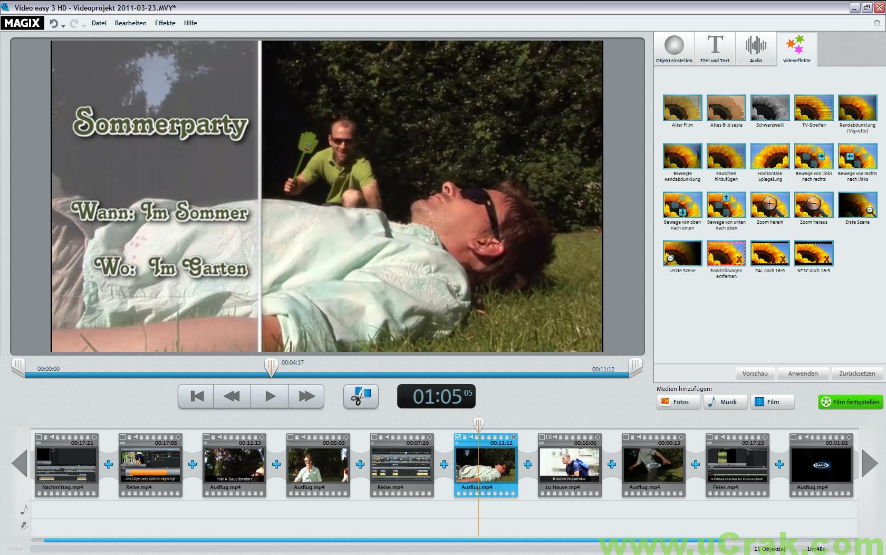Click the scissors split clip tool
Viewport: 886px width, 555px height.
(x=360, y=396)
